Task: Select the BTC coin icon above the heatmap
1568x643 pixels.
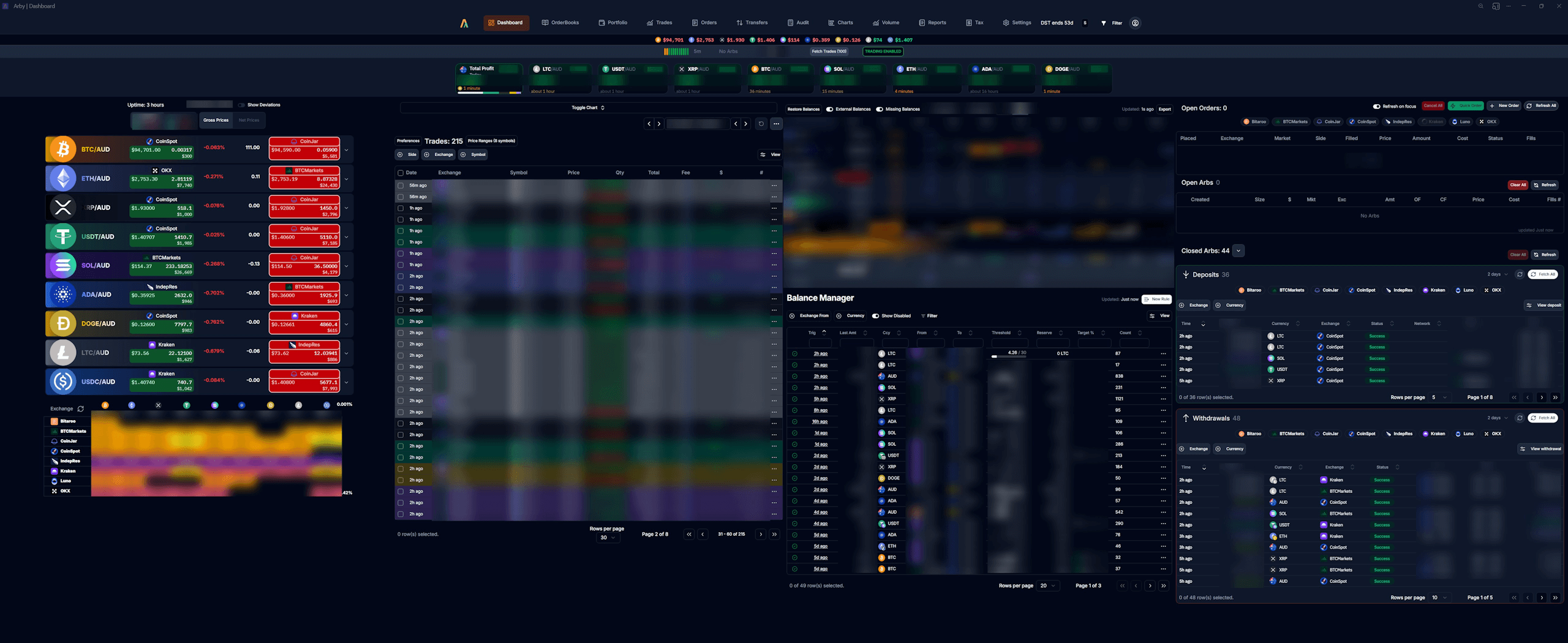Action: (105, 404)
